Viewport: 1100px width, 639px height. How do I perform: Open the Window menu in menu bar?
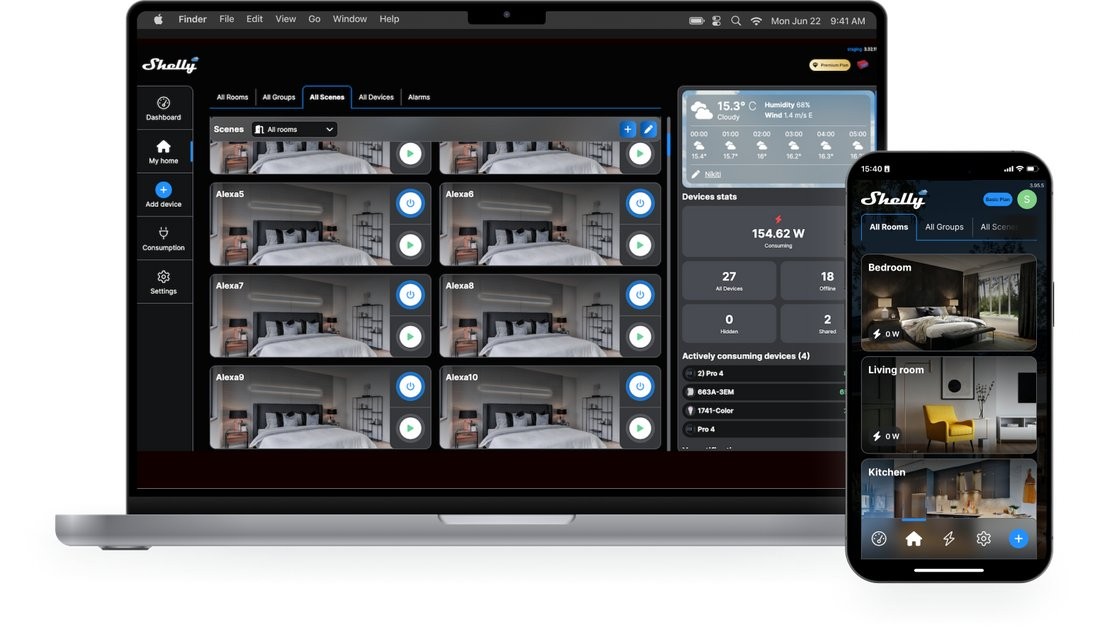[349, 19]
